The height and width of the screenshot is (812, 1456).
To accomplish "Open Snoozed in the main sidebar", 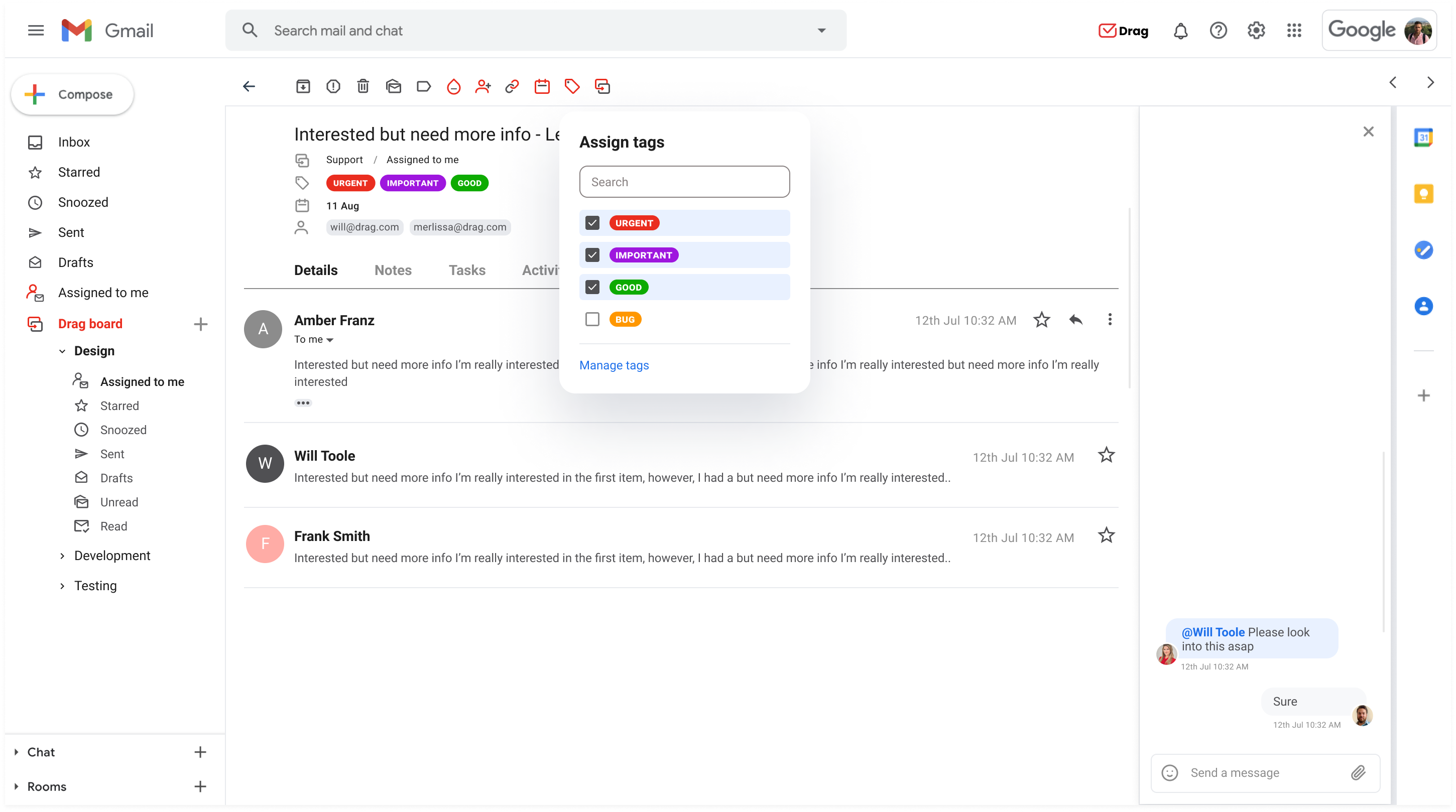I will (83, 202).
